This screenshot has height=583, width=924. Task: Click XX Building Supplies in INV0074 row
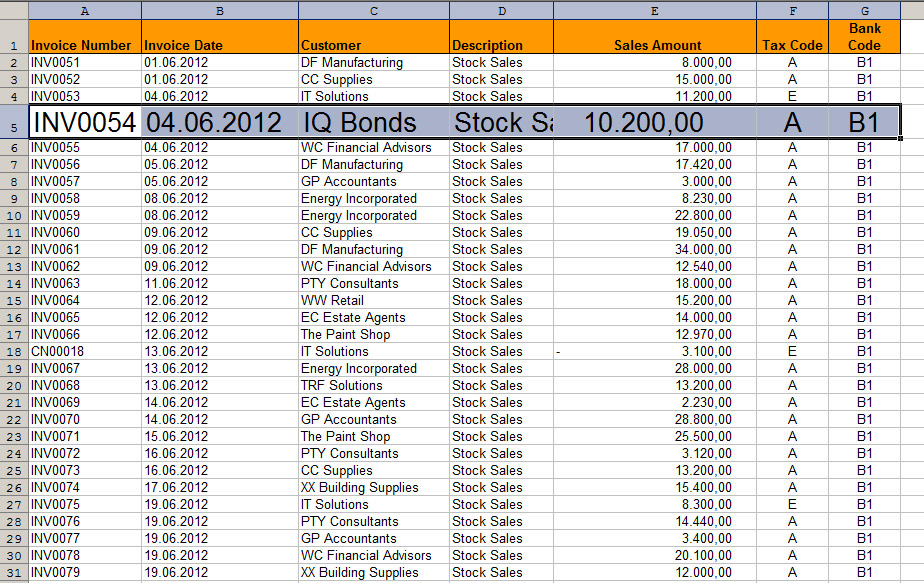(x=374, y=488)
